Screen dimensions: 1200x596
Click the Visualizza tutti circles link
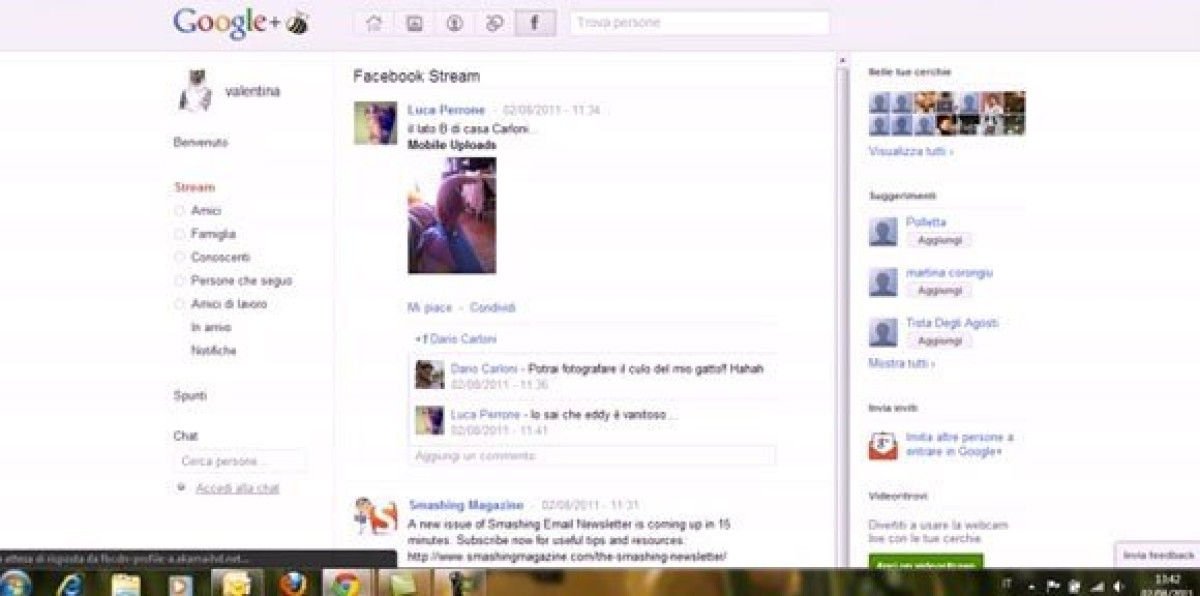click(911, 151)
